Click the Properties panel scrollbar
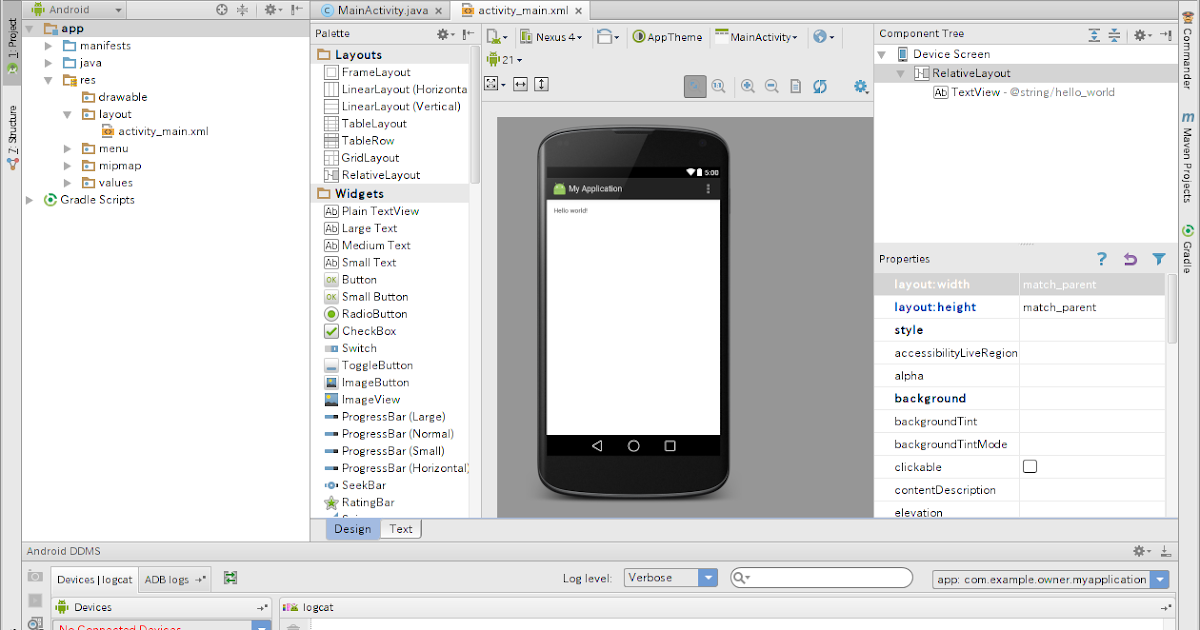1200x630 pixels. click(1172, 309)
